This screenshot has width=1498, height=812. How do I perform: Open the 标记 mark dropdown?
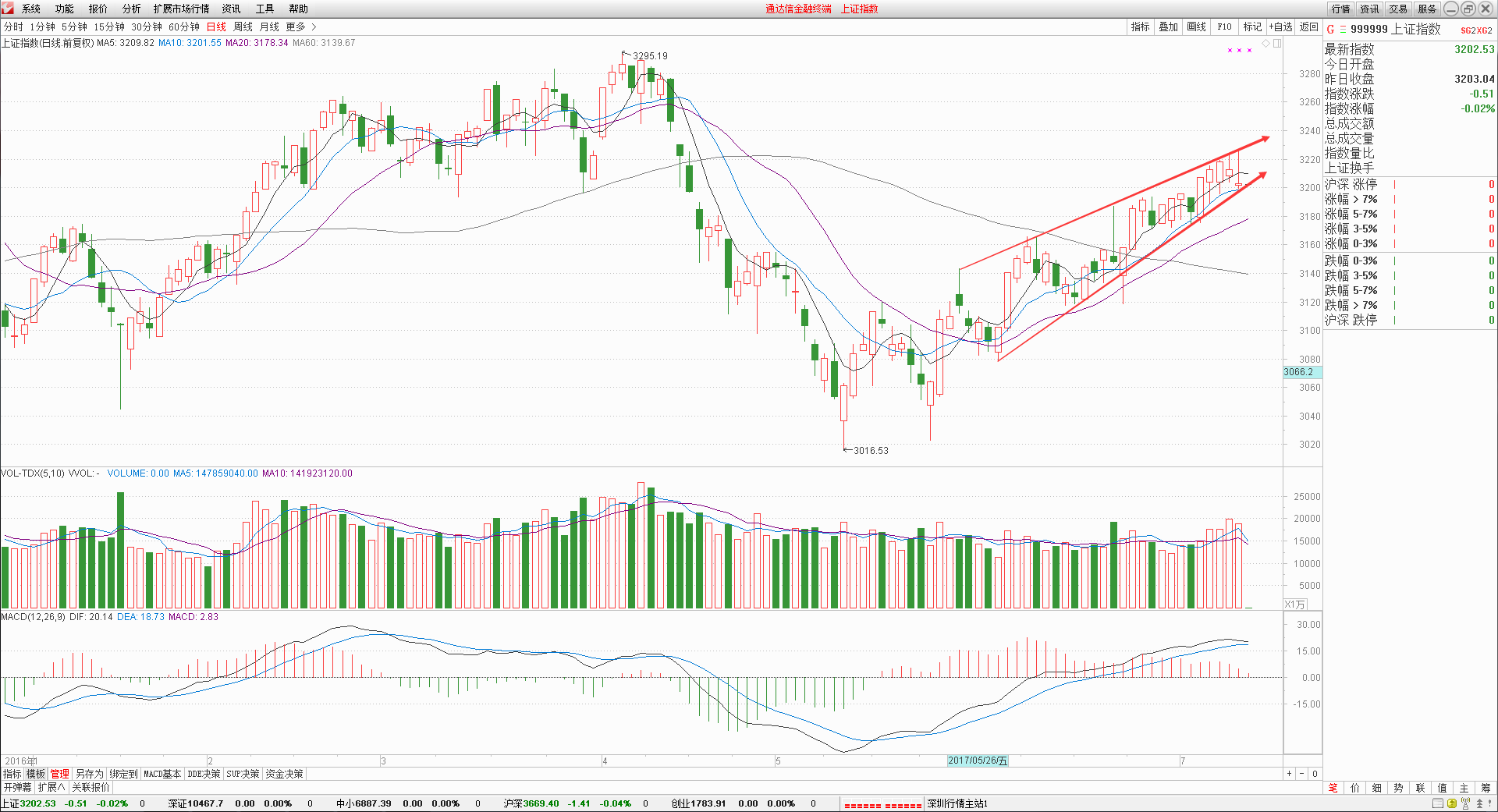(1252, 27)
